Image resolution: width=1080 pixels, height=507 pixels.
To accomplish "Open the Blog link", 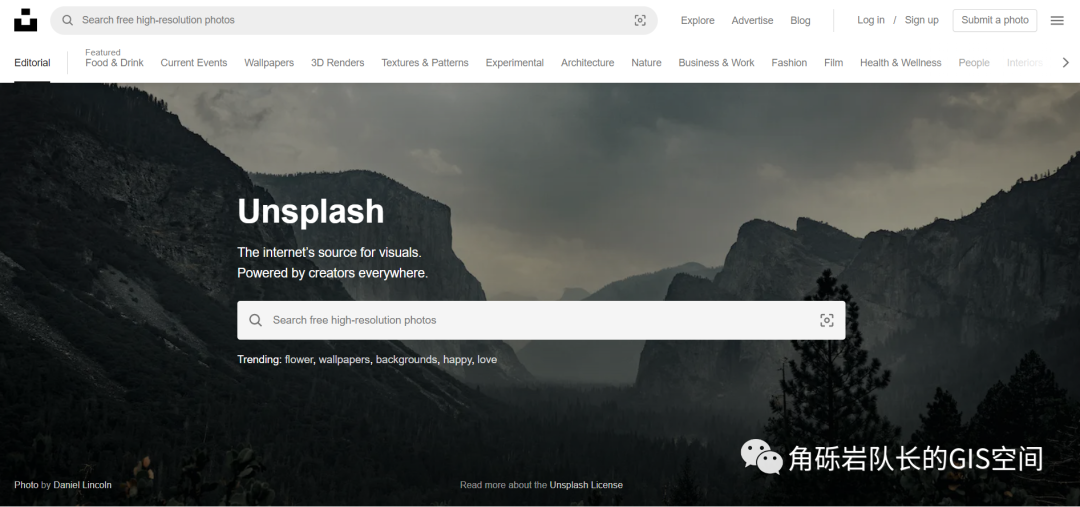I will click(800, 21).
